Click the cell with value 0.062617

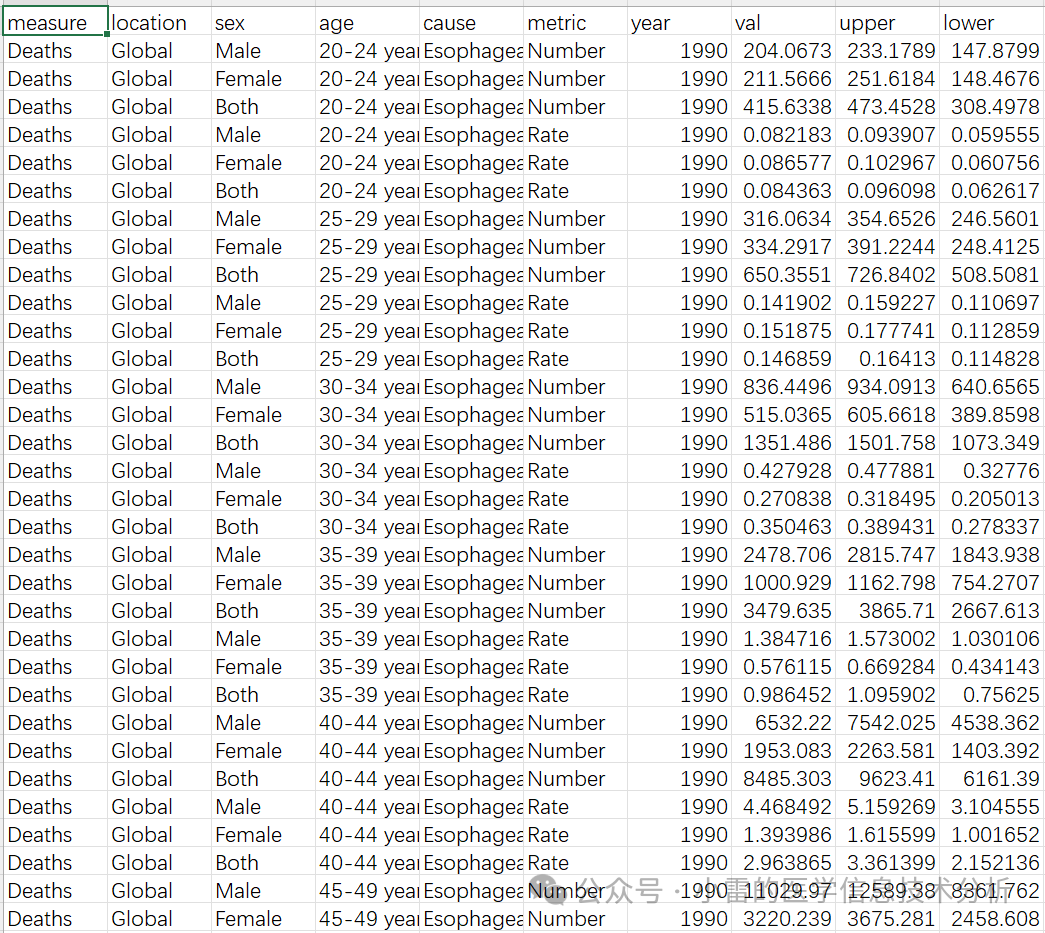[991, 191]
